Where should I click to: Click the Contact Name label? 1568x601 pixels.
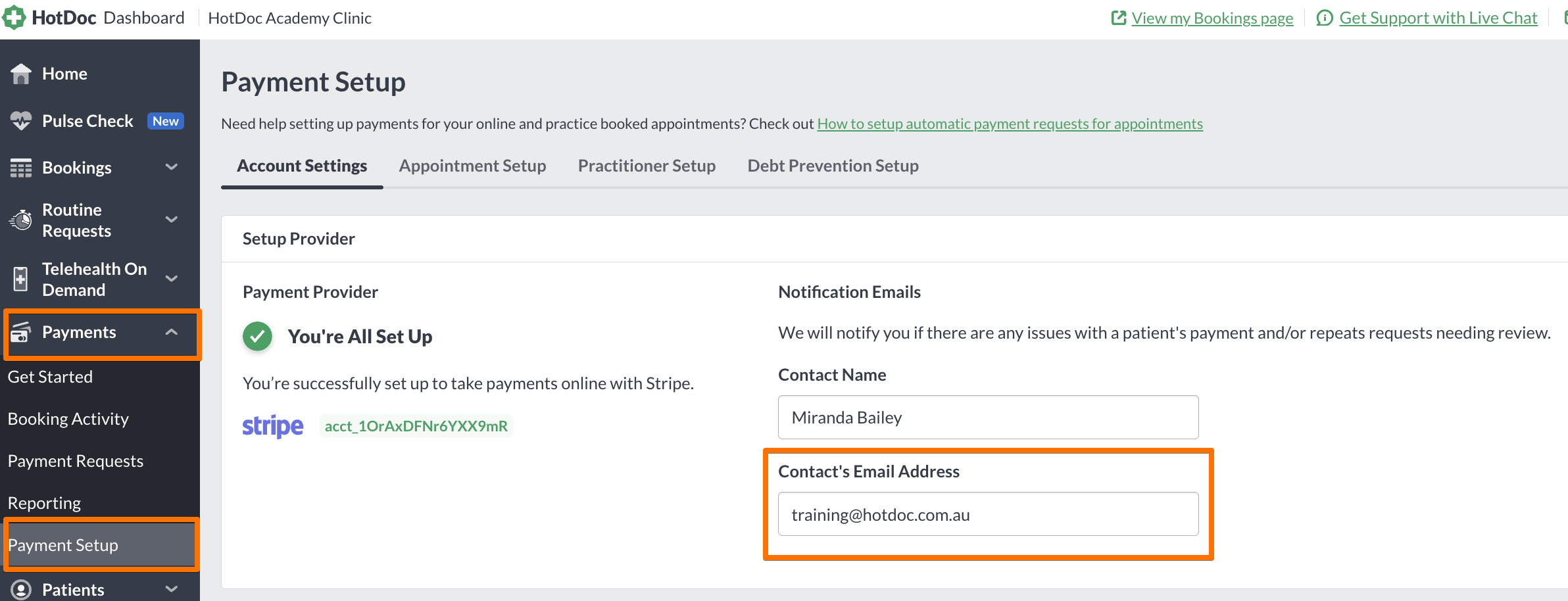pos(832,375)
